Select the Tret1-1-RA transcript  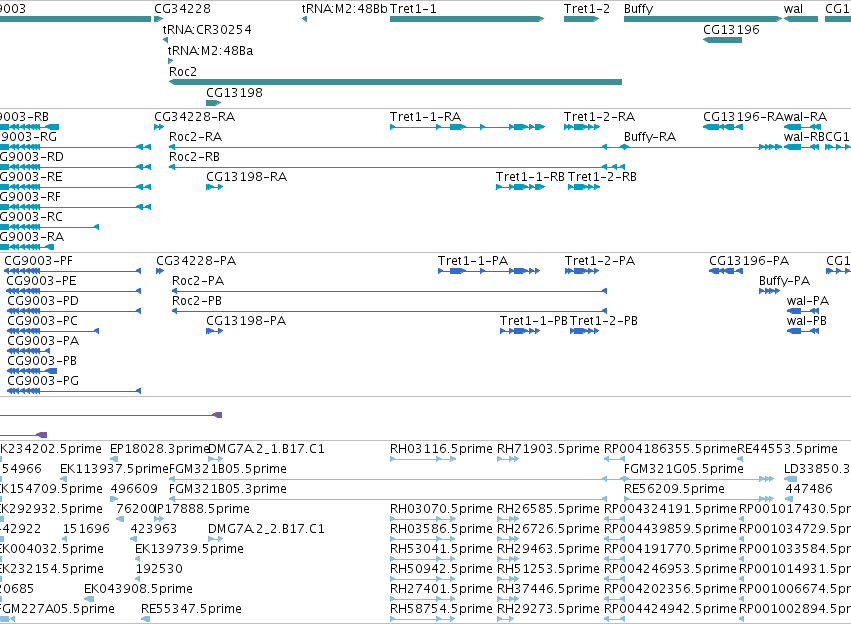pyautogui.click(x=467, y=127)
